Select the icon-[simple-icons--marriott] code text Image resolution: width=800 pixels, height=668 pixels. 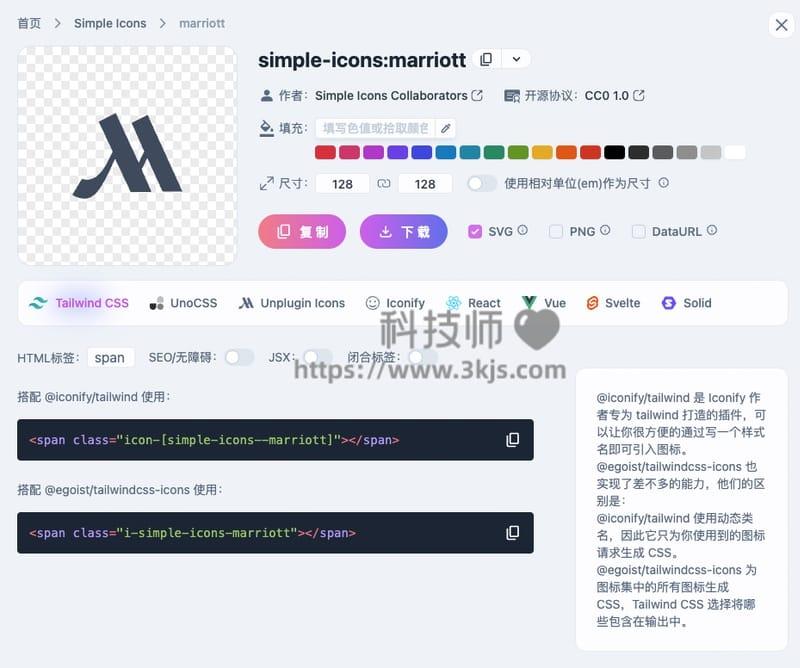coord(214,440)
